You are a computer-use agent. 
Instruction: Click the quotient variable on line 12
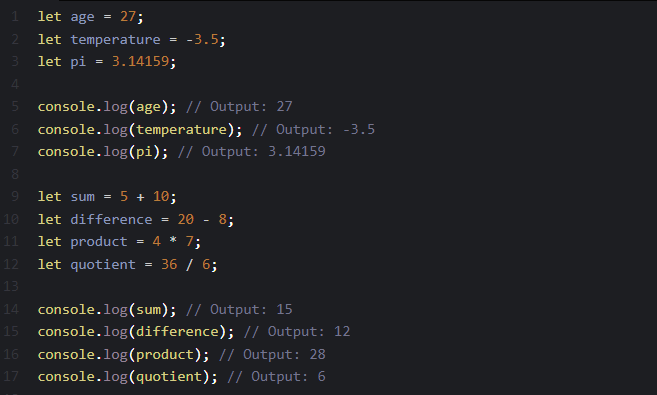tap(103, 265)
